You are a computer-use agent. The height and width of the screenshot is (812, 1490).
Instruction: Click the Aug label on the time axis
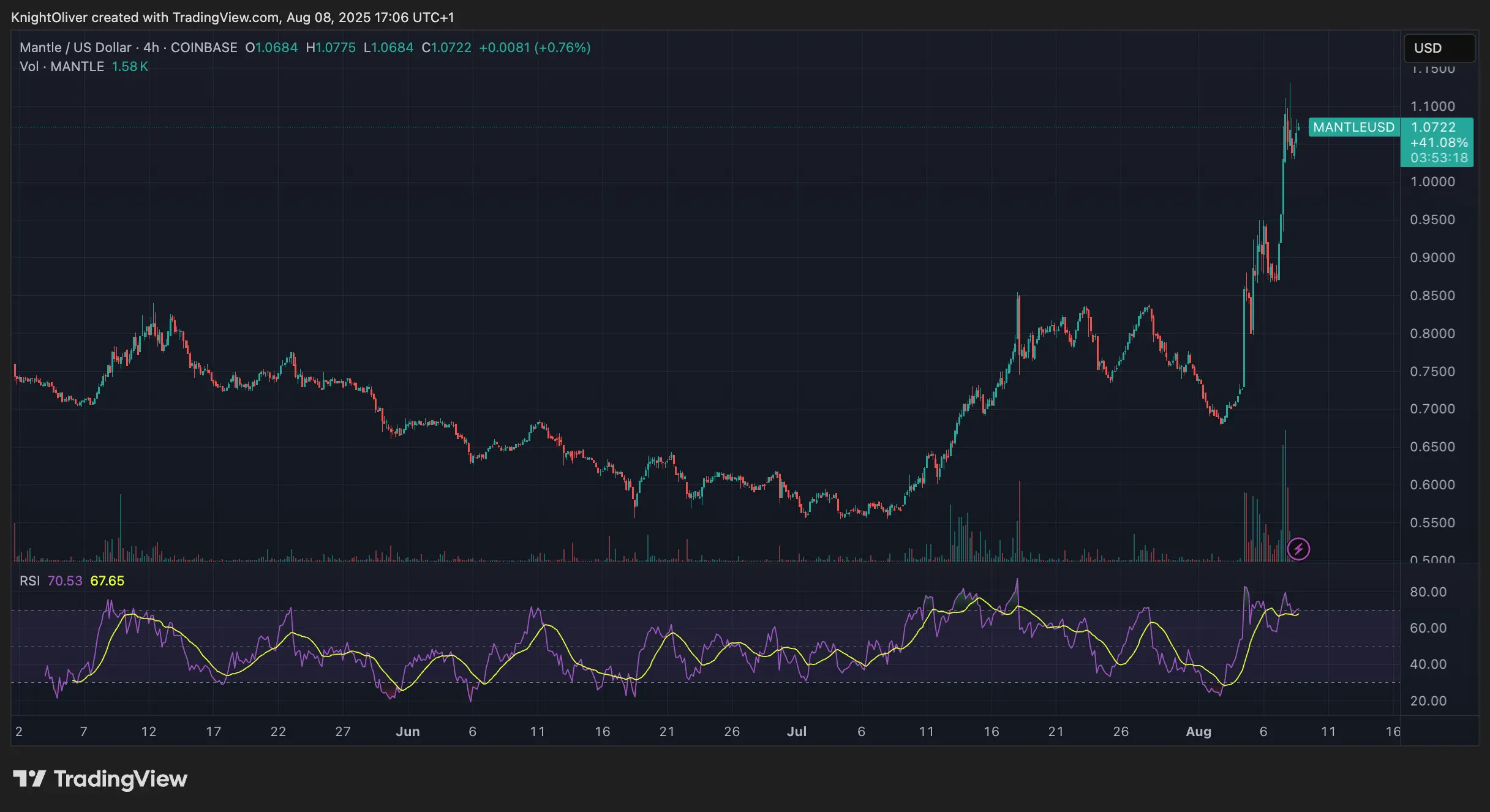1200,731
